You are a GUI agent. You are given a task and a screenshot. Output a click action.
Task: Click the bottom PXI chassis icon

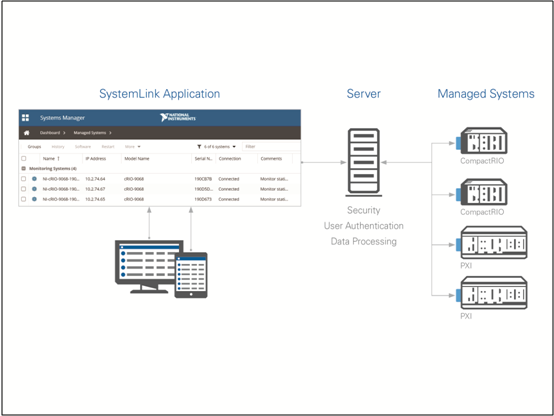click(491, 293)
